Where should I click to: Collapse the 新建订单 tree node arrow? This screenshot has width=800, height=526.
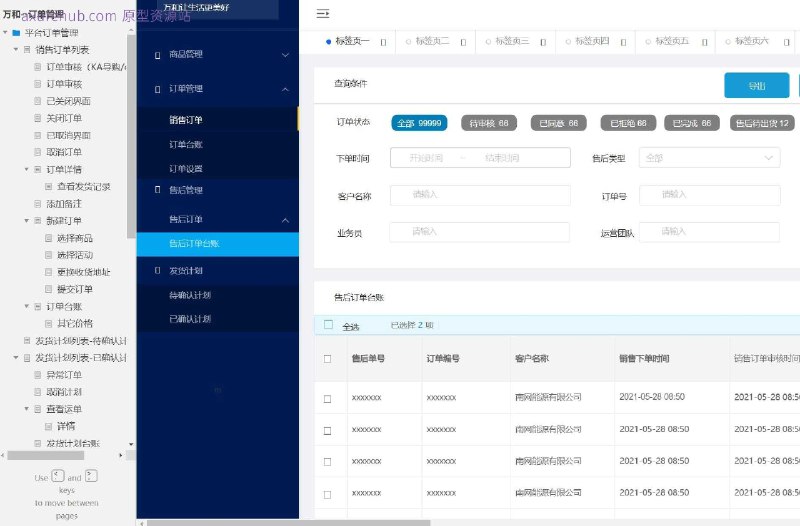[27, 220]
